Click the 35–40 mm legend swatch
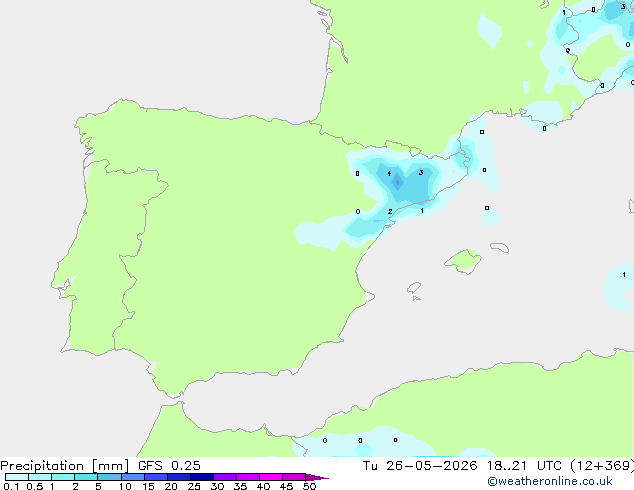The image size is (634, 490). click(248, 477)
